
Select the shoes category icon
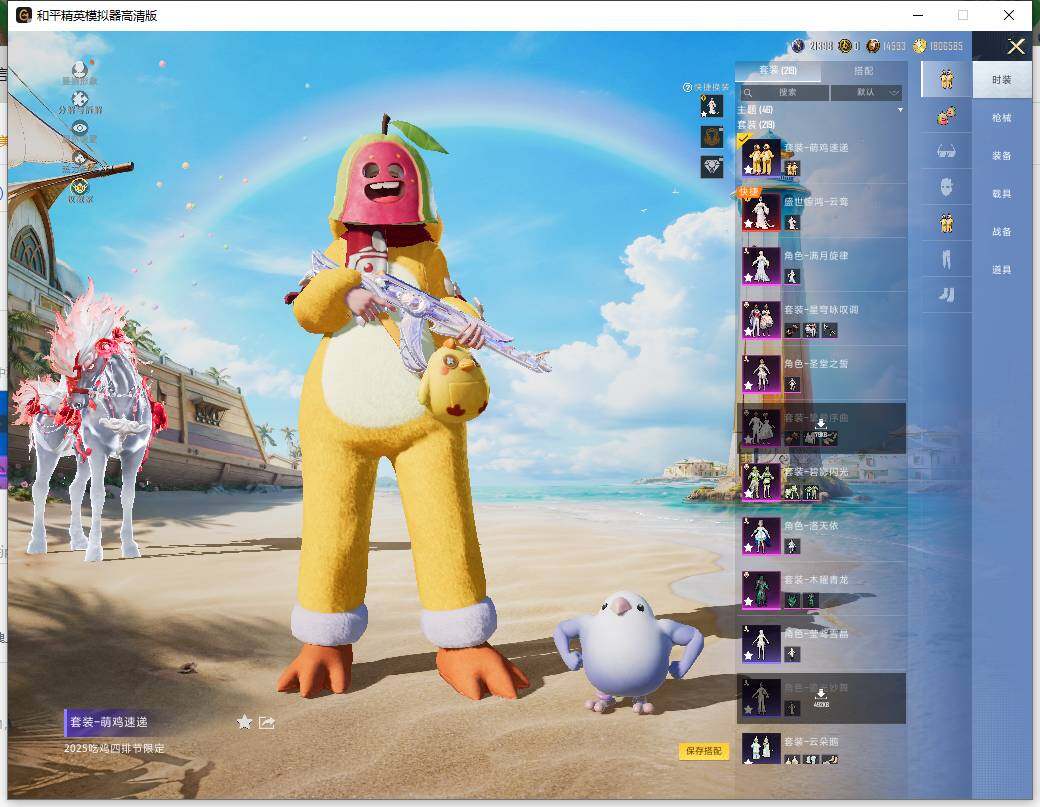946,294
